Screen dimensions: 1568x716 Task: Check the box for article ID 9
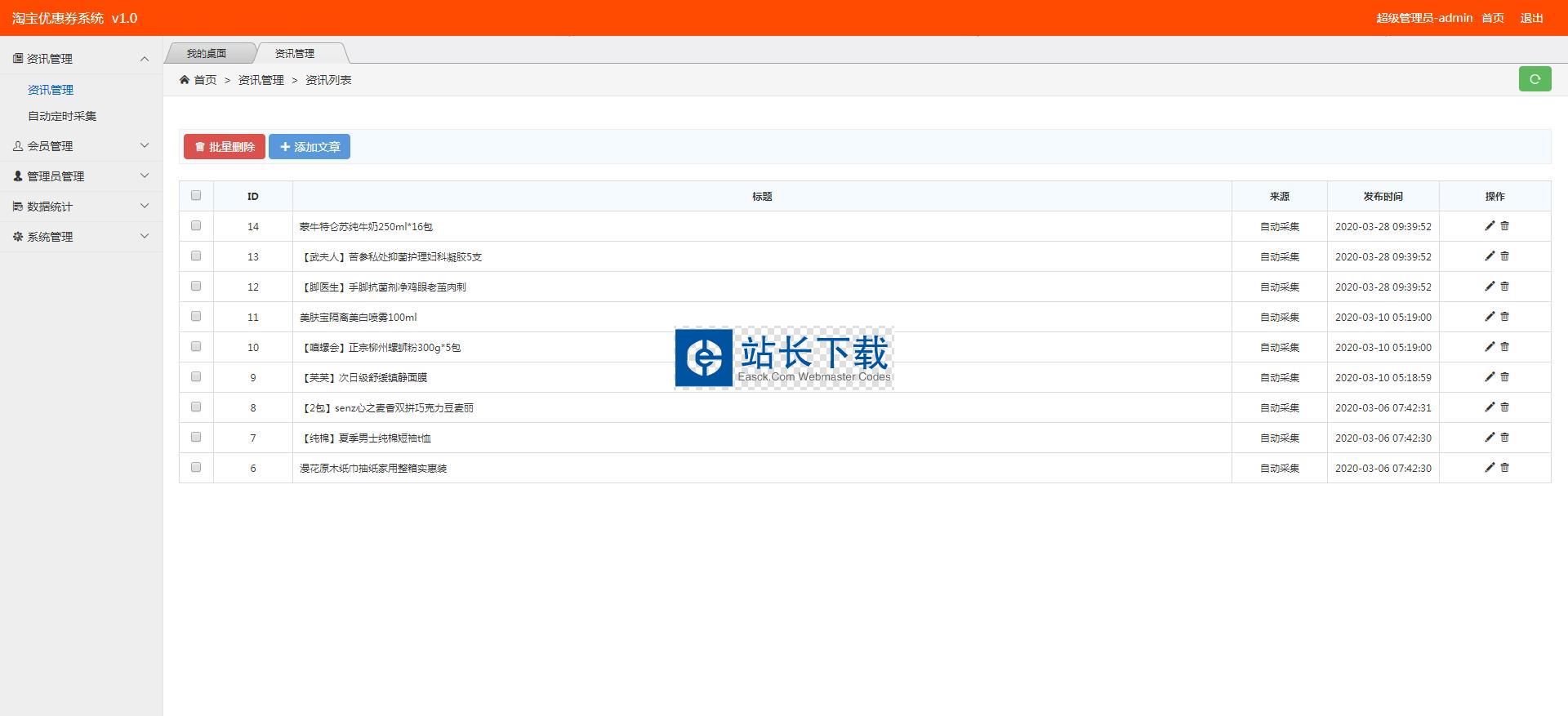click(x=196, y=376)
